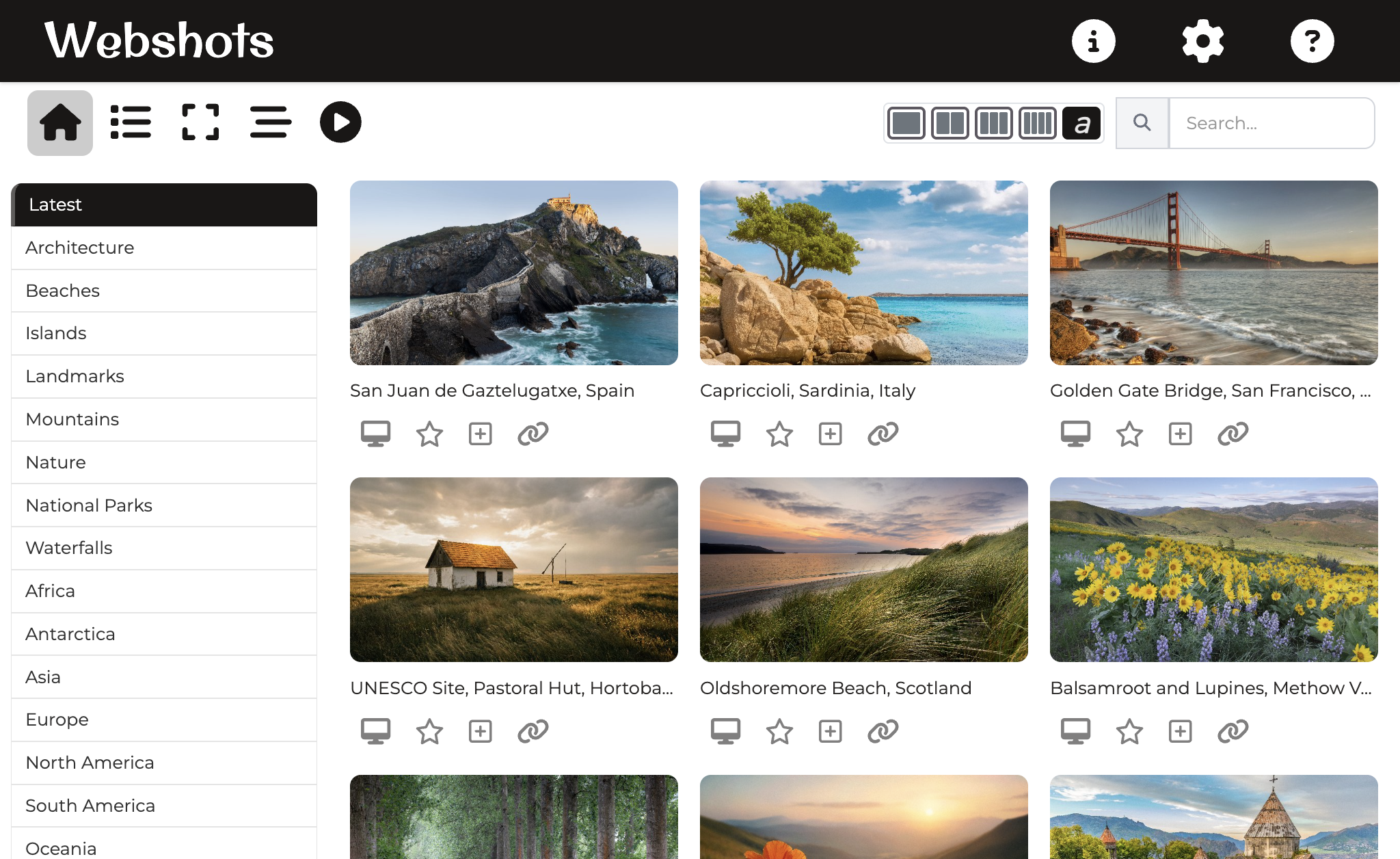This screenshot has width=1400, height=859.
Task: Open the Waterfalls category
Action: tap(164, 548)
